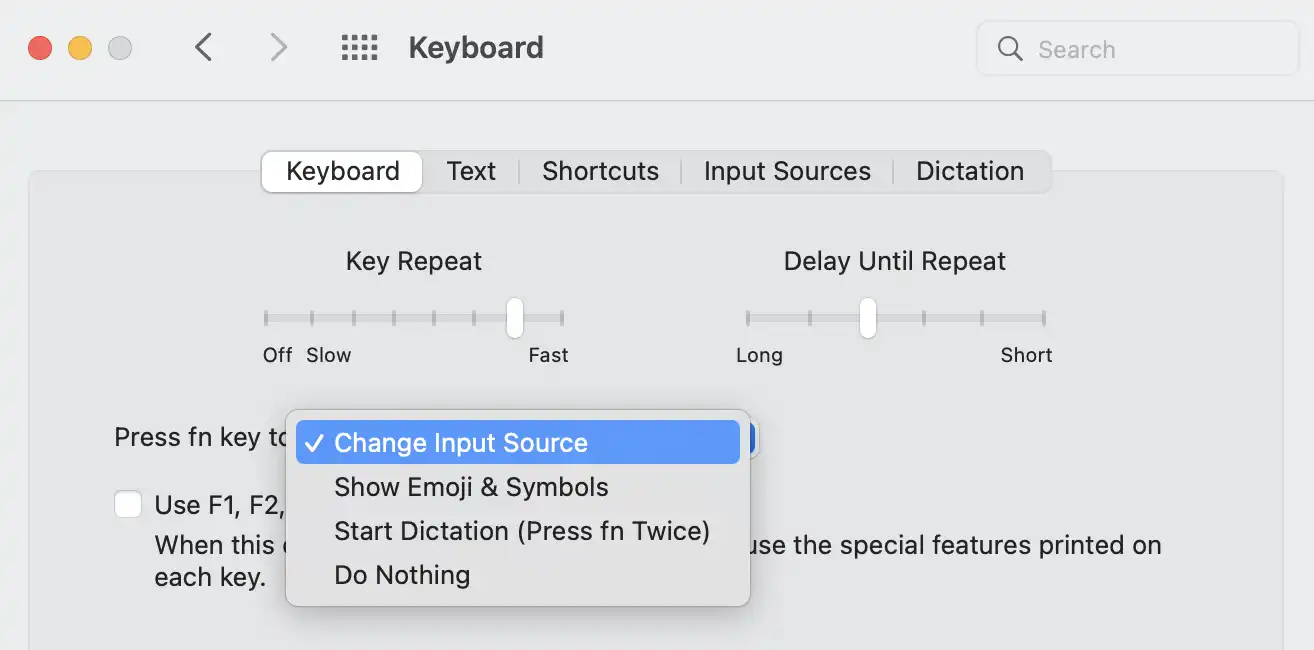Open the show-all-preferences grid icon
Screen dimensions: 1314x650
click(x=359, y=47)
